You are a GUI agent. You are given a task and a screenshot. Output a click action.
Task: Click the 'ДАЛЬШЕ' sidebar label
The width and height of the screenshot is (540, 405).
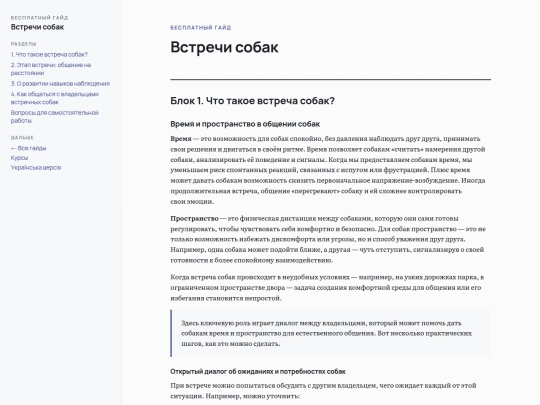point(22,137)
